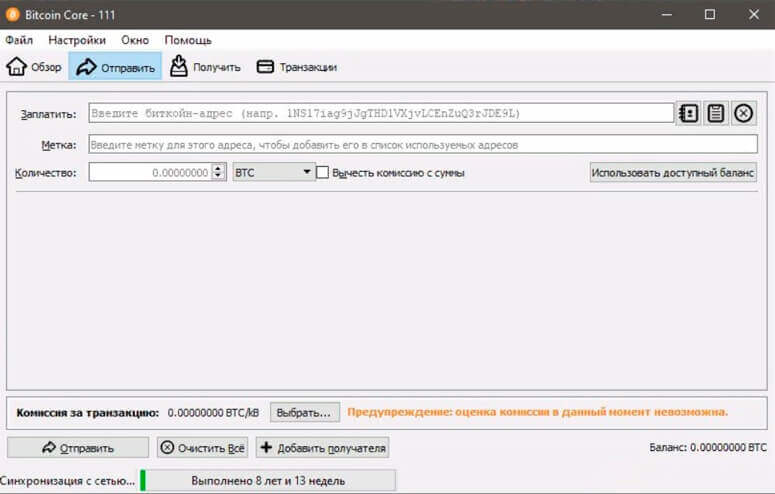Click the Метка label input field
Viewport: 775px width, 494px height.
click(x=422, y=144)
